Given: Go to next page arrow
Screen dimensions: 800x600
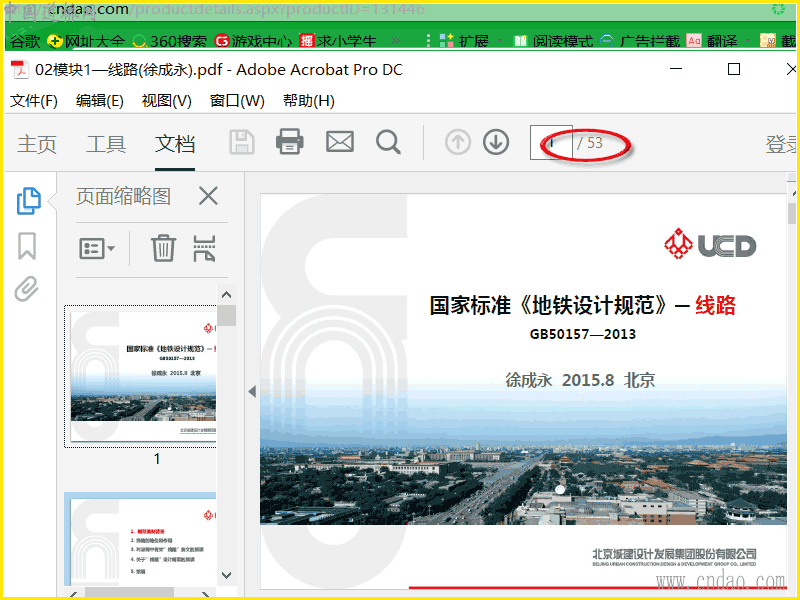Looking at the screenshot, I should (x=496, y=142).
